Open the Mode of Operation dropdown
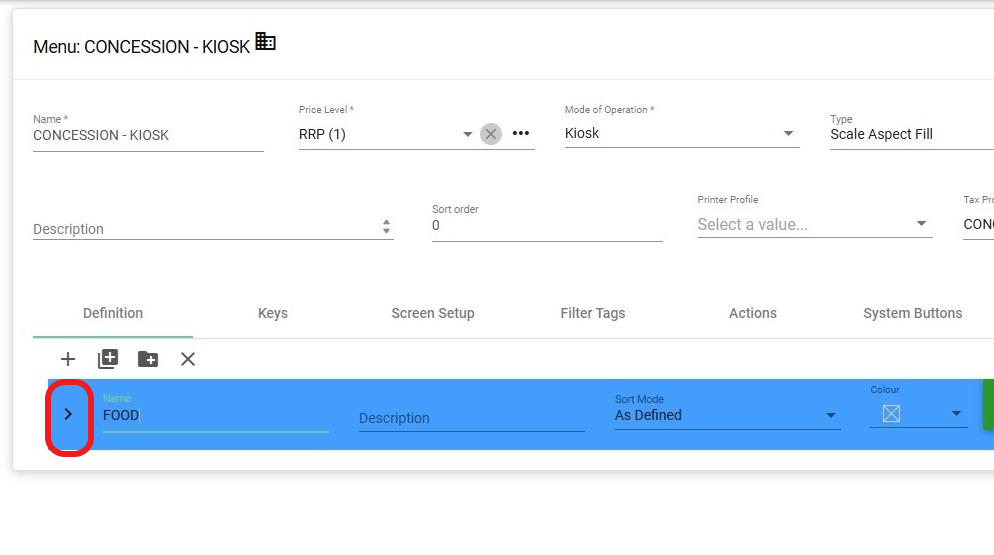Screen dimensions: 994x555 click(788, 134)
